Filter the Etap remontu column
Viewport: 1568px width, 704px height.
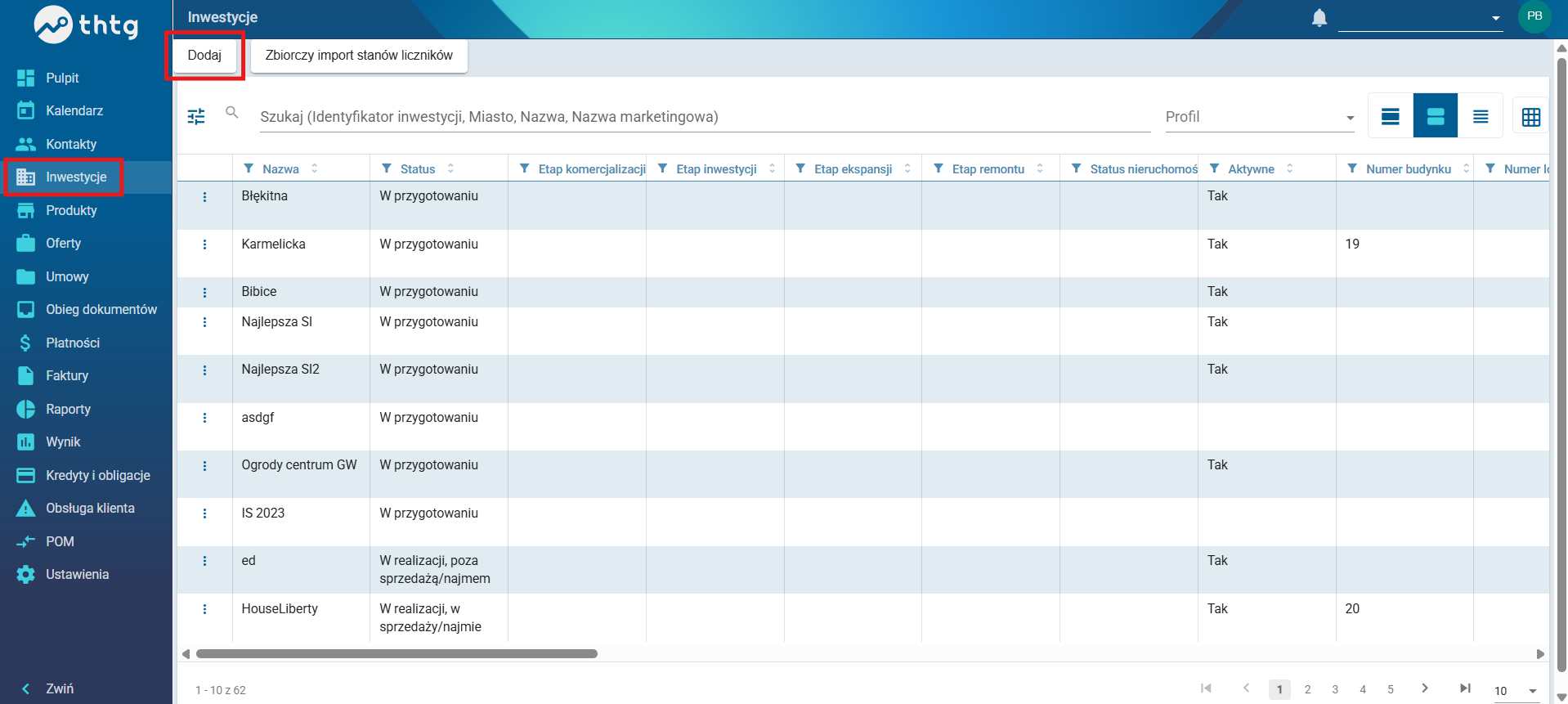coord(939,168)
